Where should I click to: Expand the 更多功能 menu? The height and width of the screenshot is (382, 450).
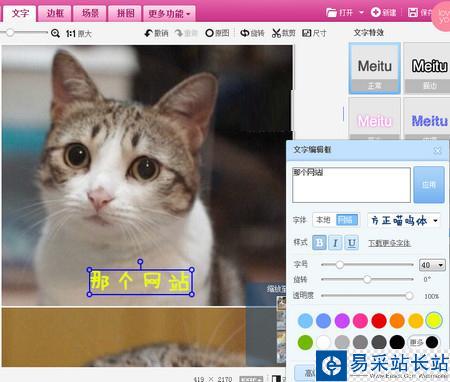click(169, 13)
